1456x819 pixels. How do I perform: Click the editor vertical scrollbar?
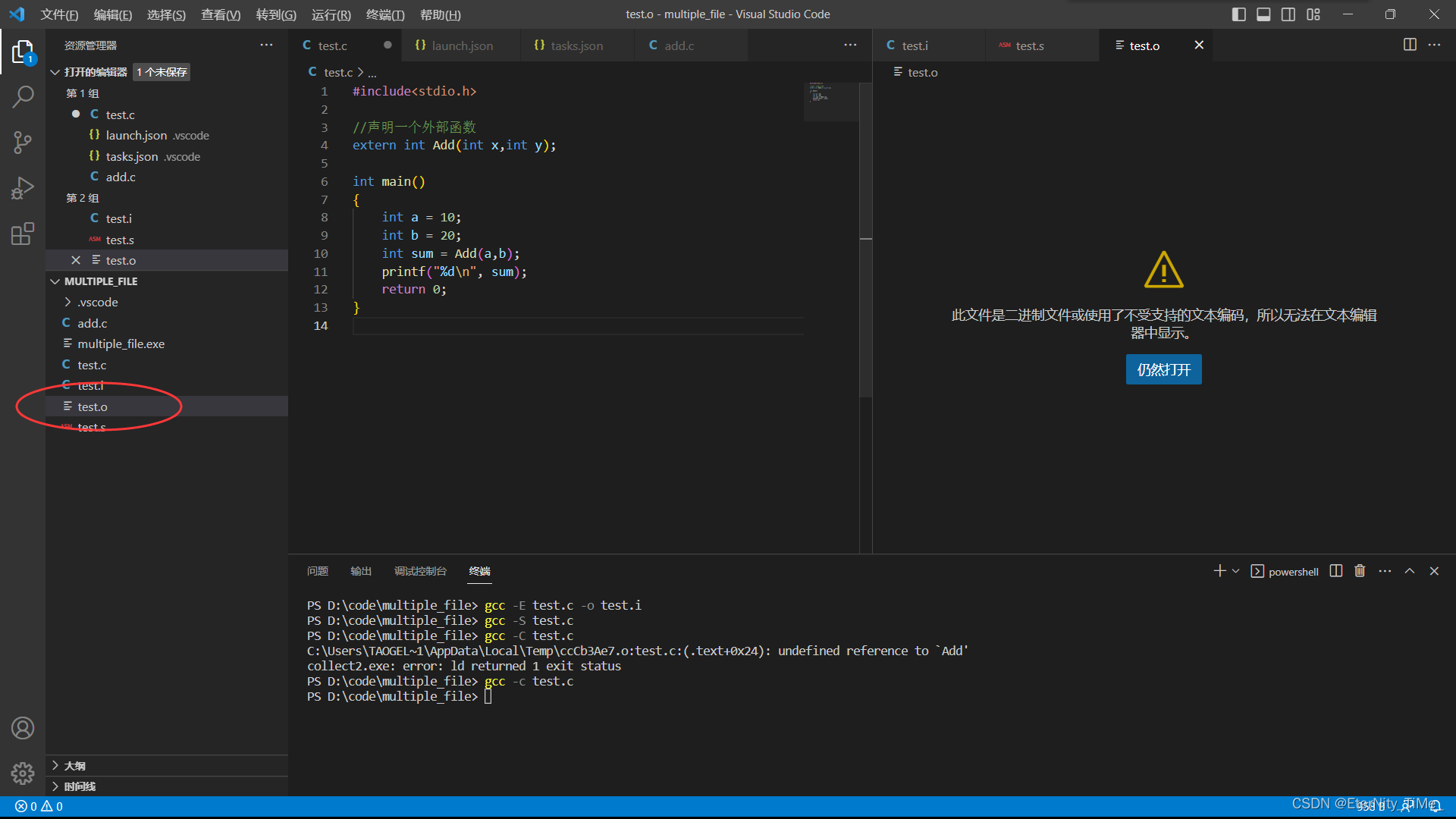coord(865,303)
